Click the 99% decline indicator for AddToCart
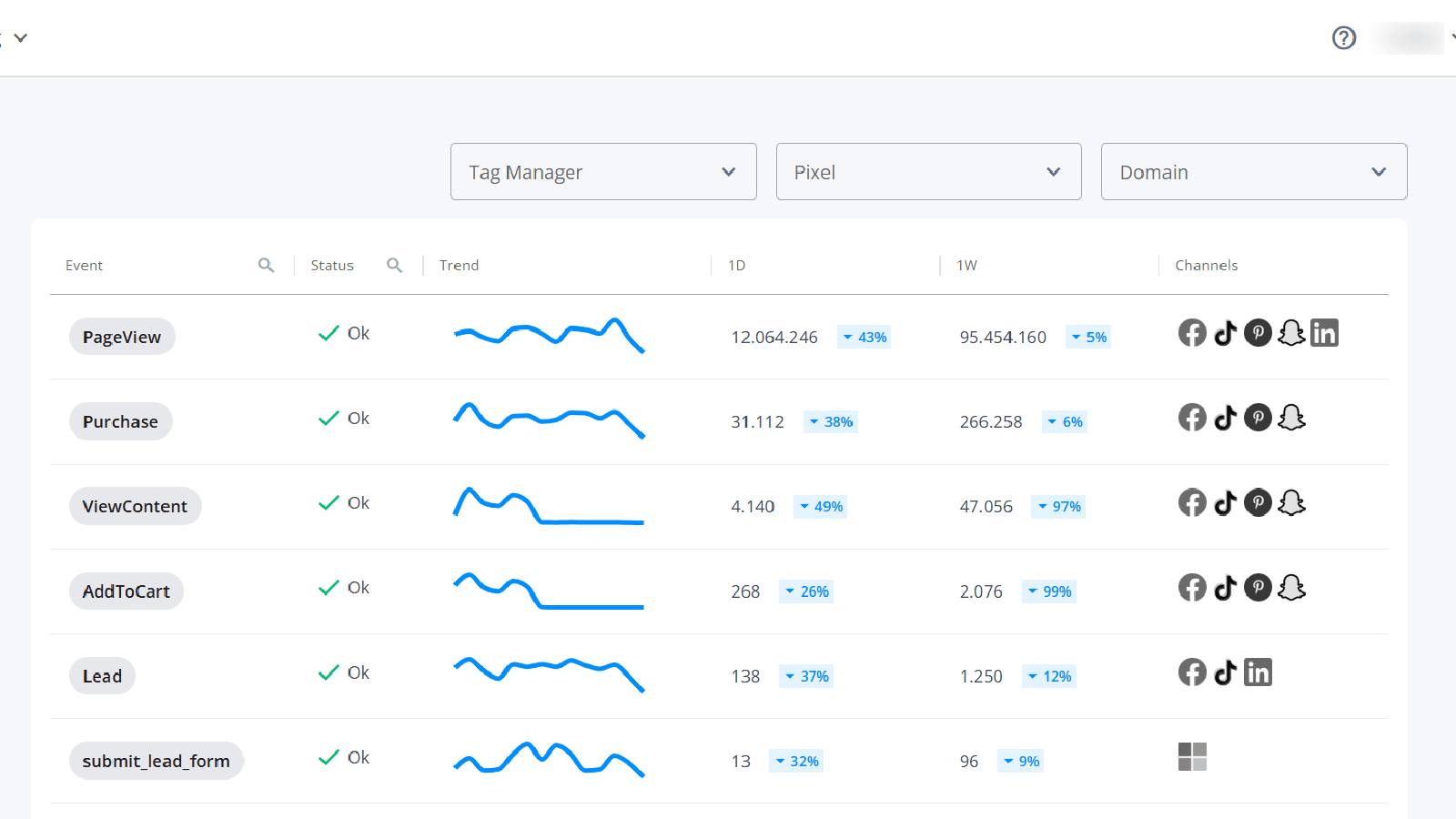 coord(1048,591)
